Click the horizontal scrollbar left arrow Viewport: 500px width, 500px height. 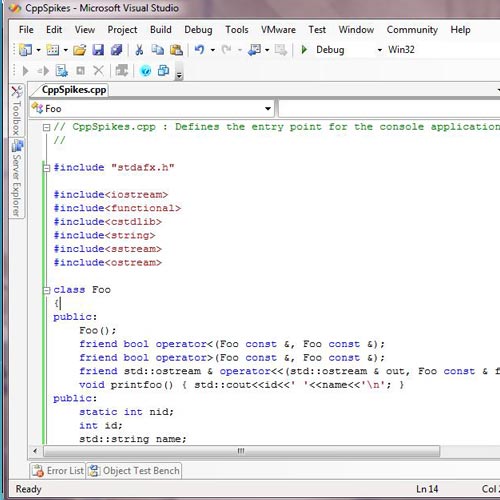[35, 451]
